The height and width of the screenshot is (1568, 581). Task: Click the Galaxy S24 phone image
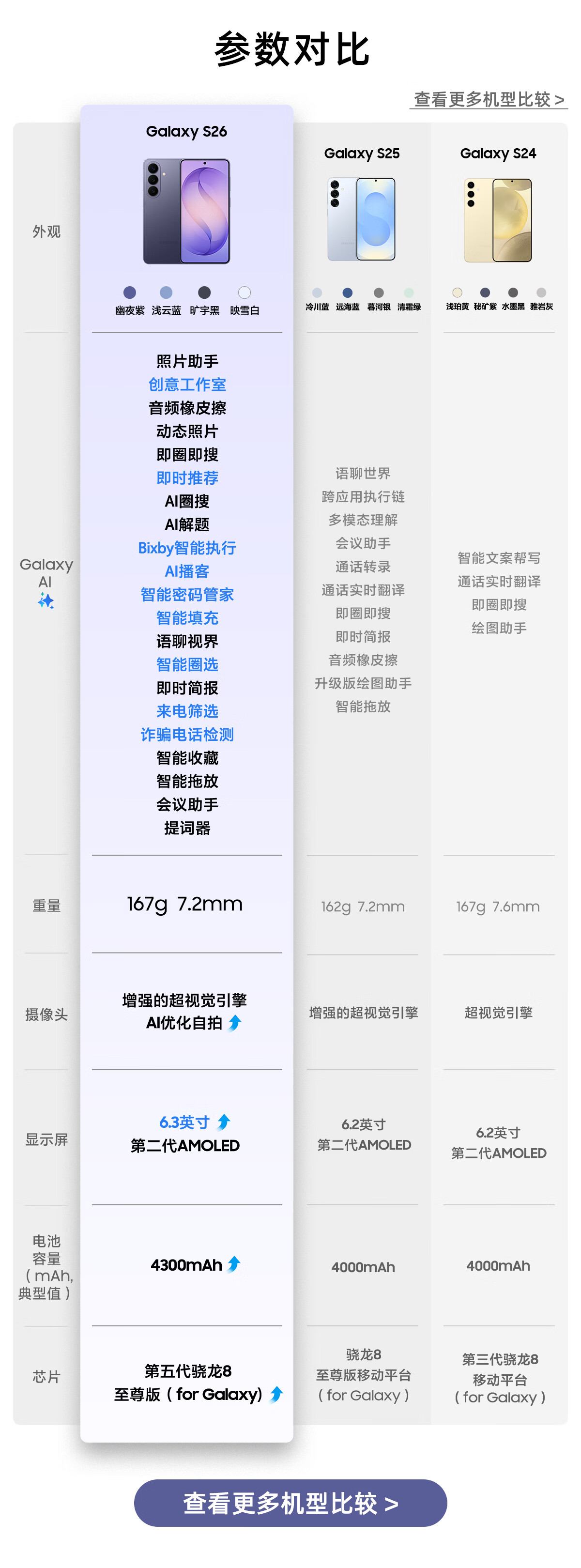pos(498,220)
